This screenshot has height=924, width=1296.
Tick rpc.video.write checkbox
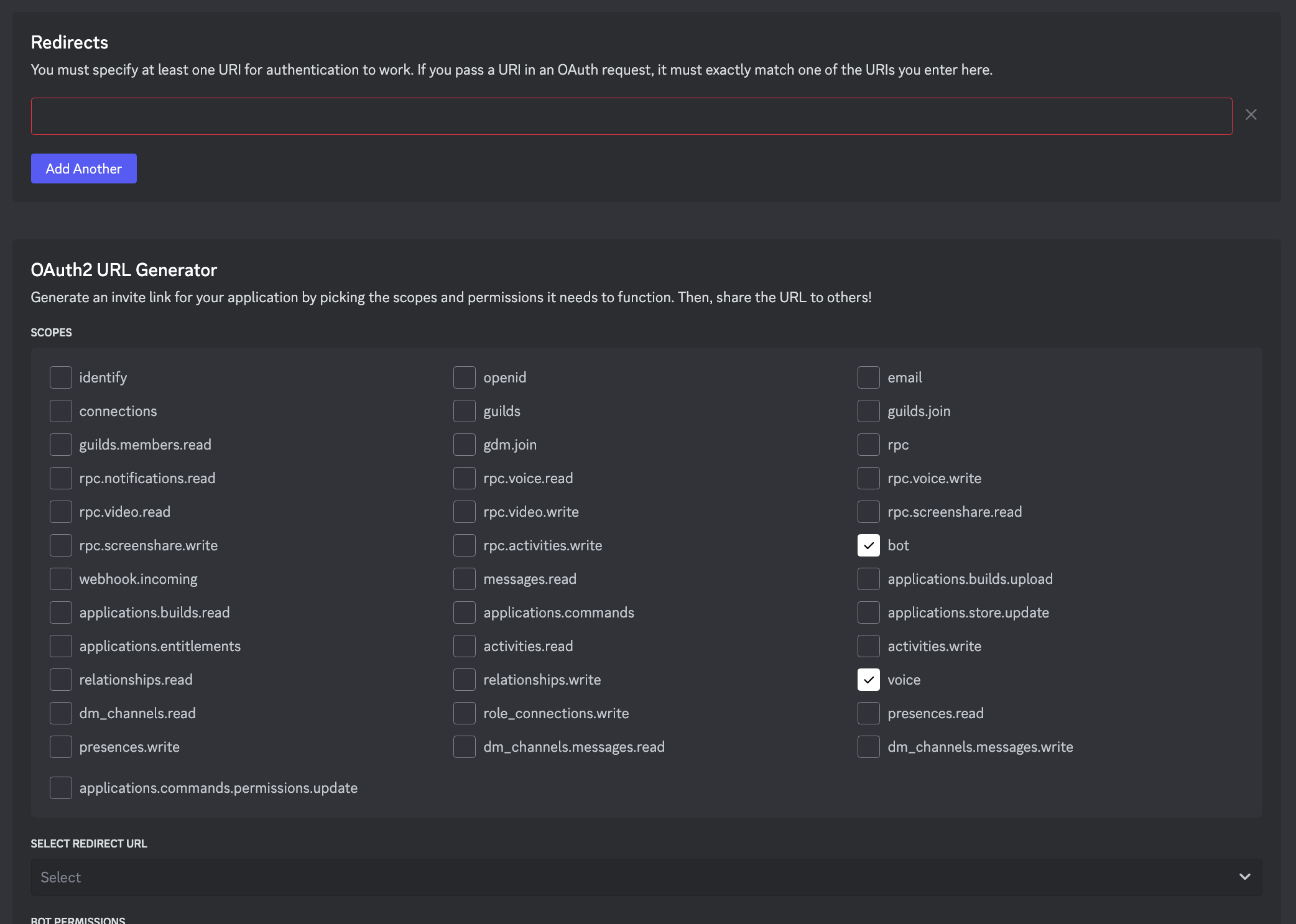coord(465,512)
